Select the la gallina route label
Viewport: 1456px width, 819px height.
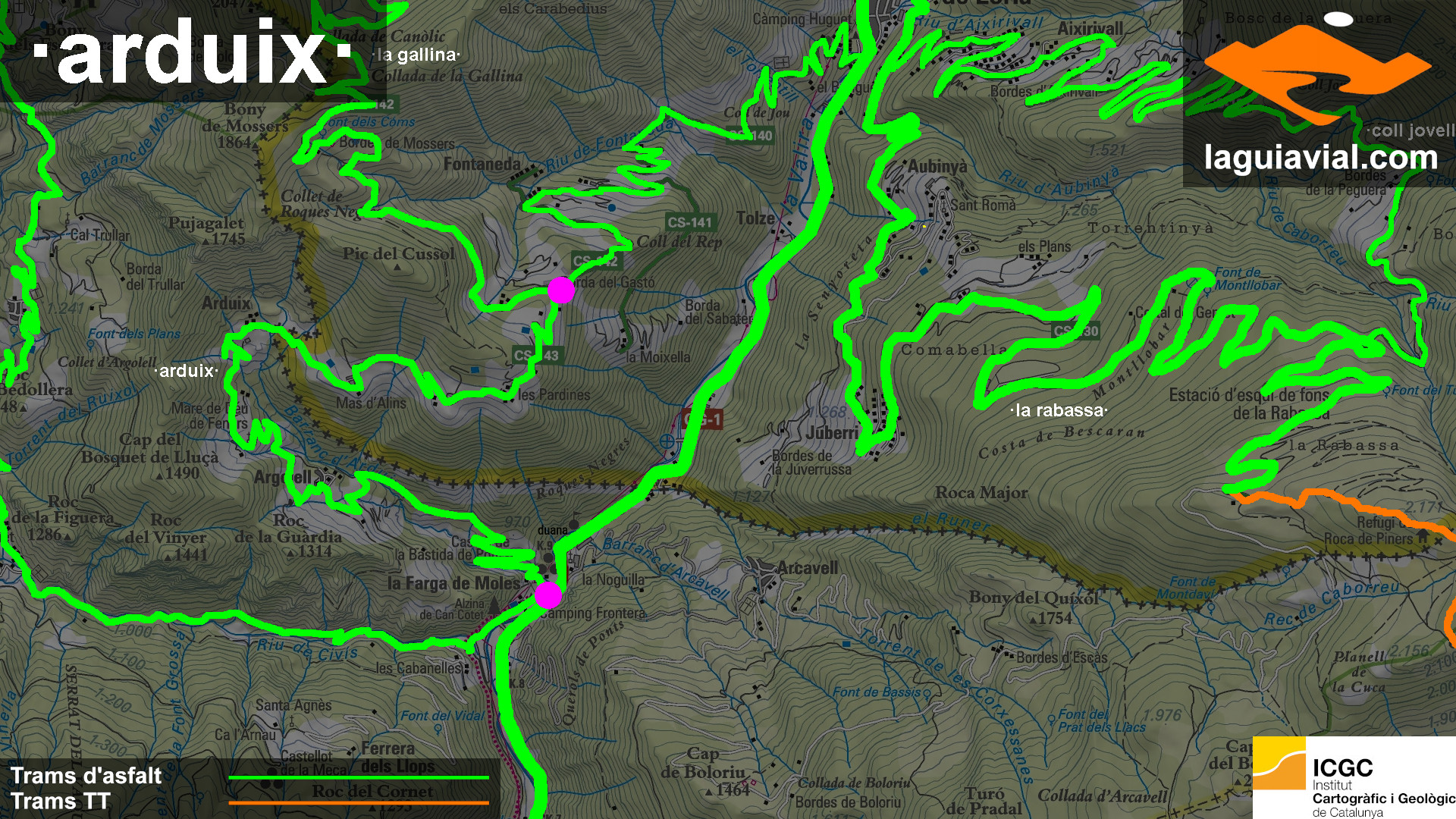(418, 55)
